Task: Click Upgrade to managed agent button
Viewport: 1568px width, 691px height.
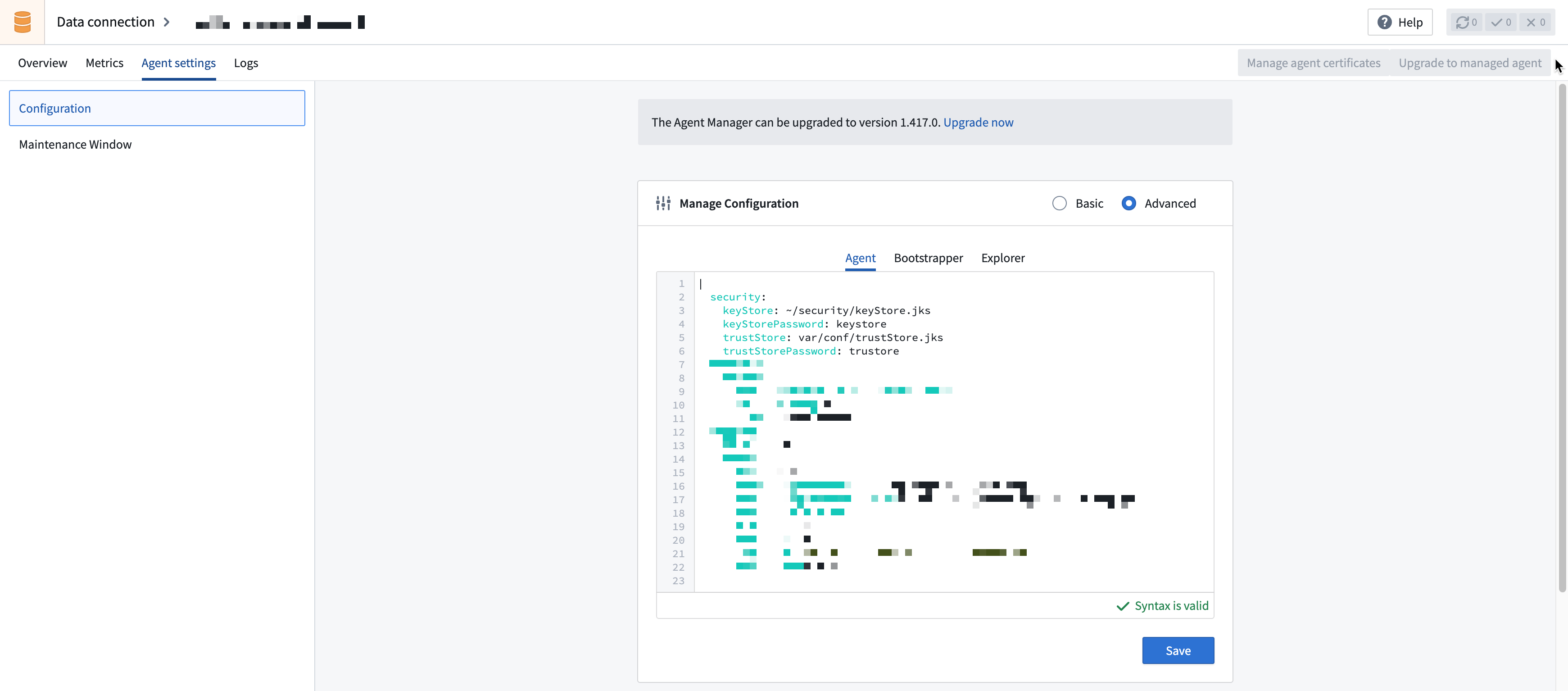Action: 1469,63
